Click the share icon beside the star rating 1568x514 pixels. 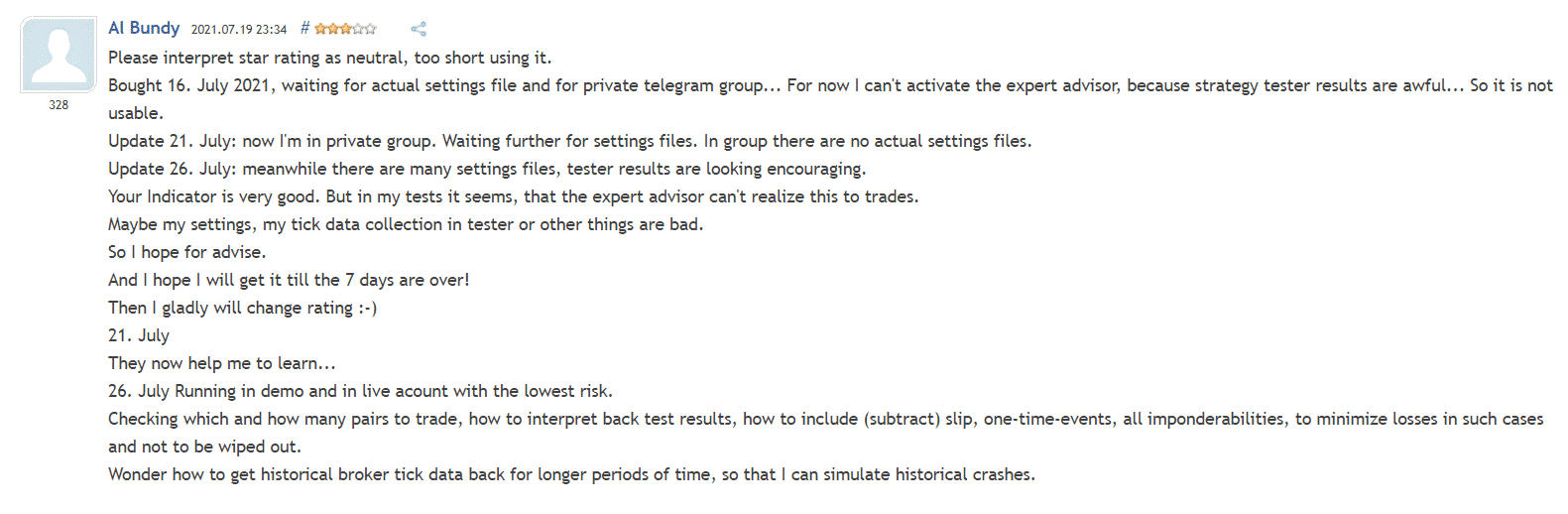click(419, 29)
